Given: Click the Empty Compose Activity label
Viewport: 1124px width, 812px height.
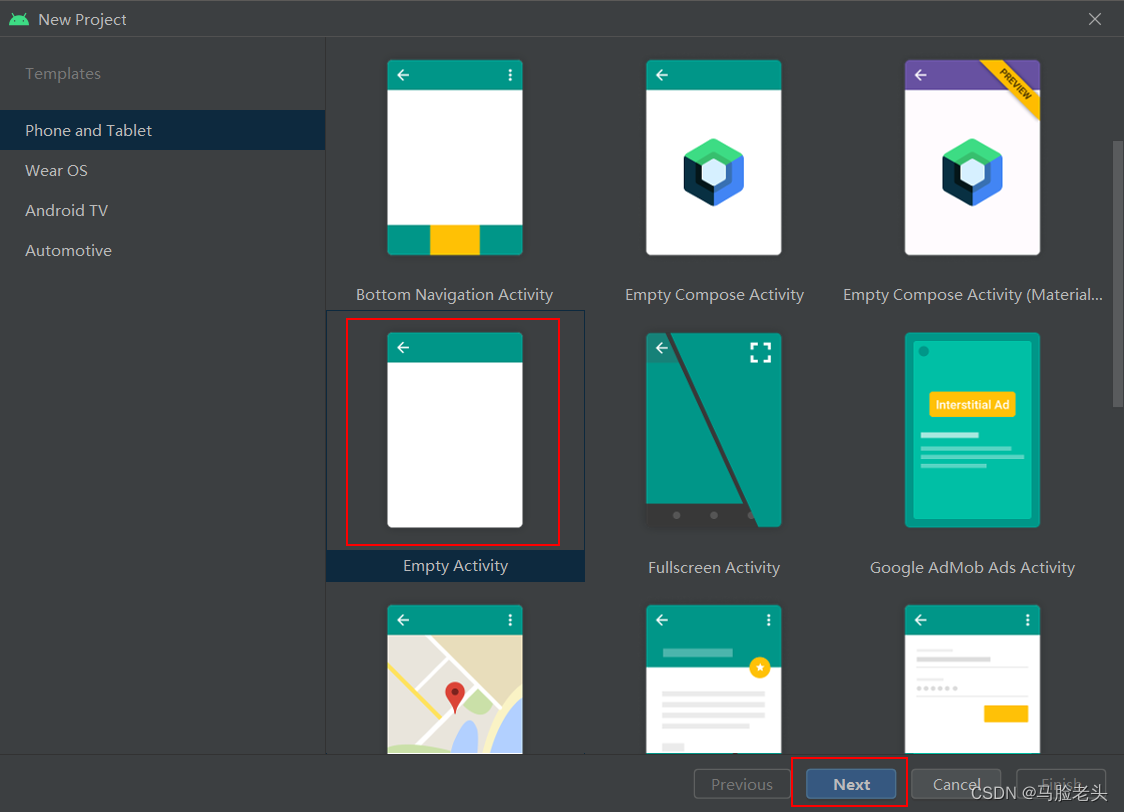Looking at the screenshot, I should coord(714,295).
